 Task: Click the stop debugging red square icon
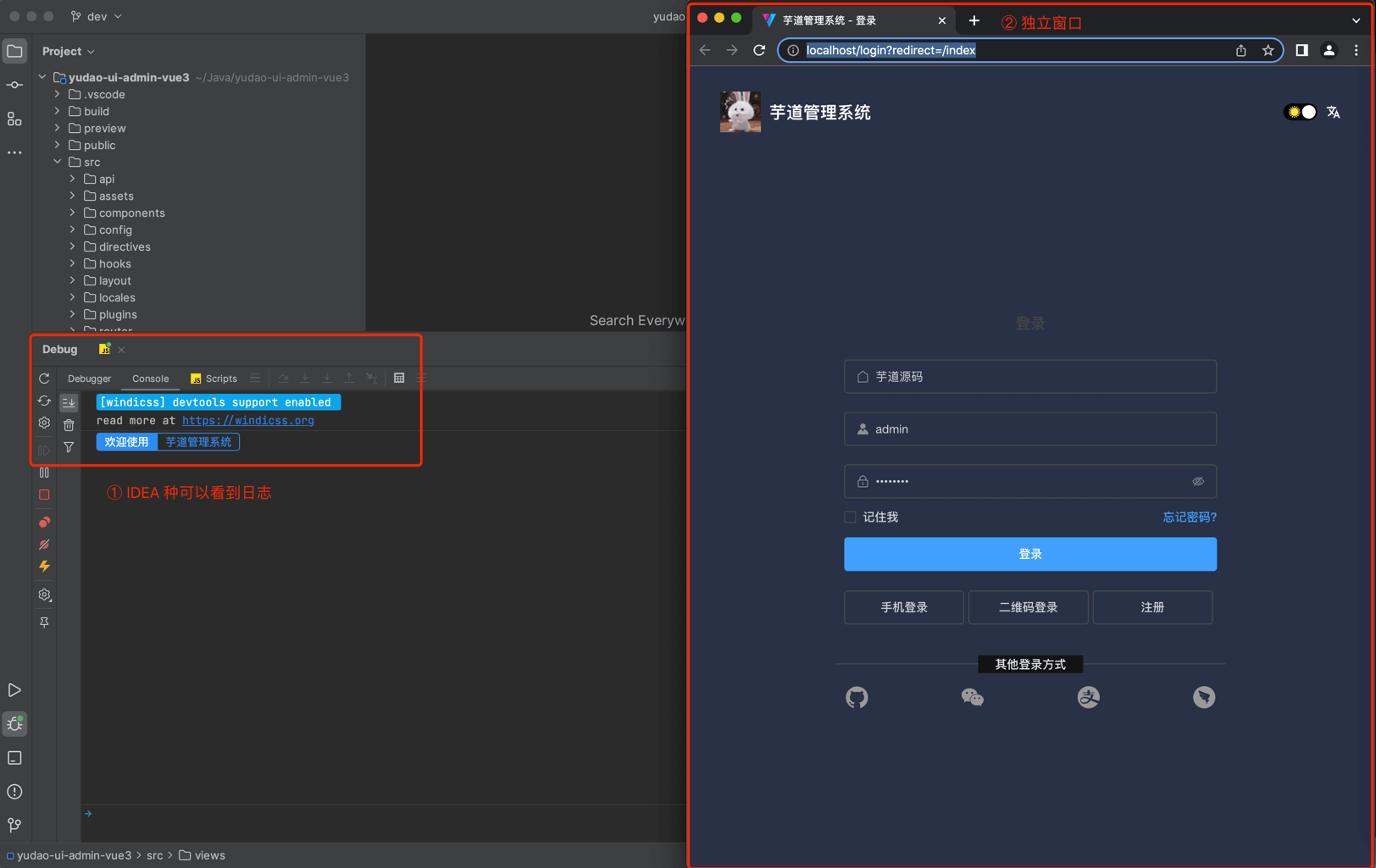click(44, 495)
